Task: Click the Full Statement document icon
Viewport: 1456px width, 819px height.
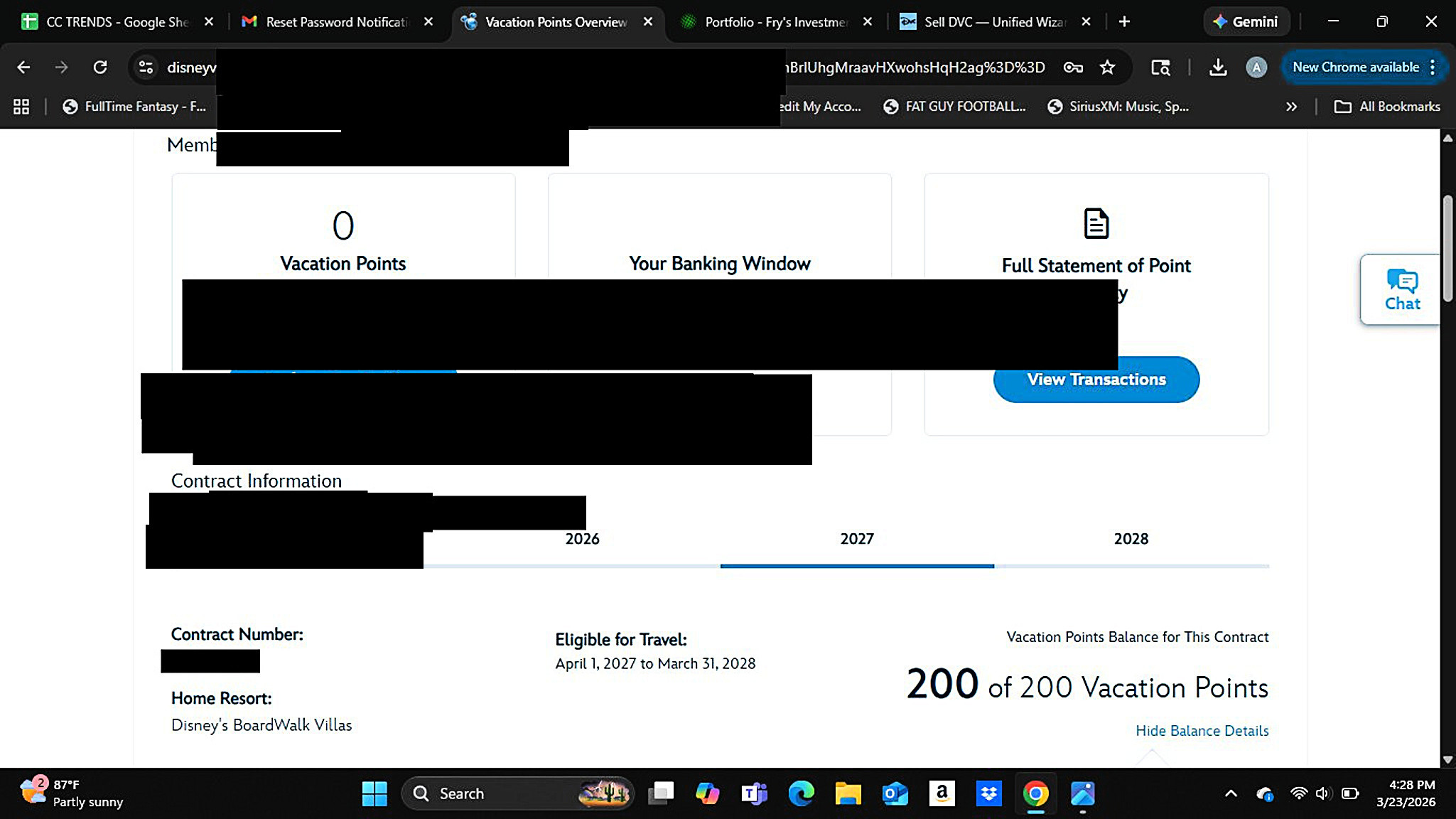Action: point(1096,223)
